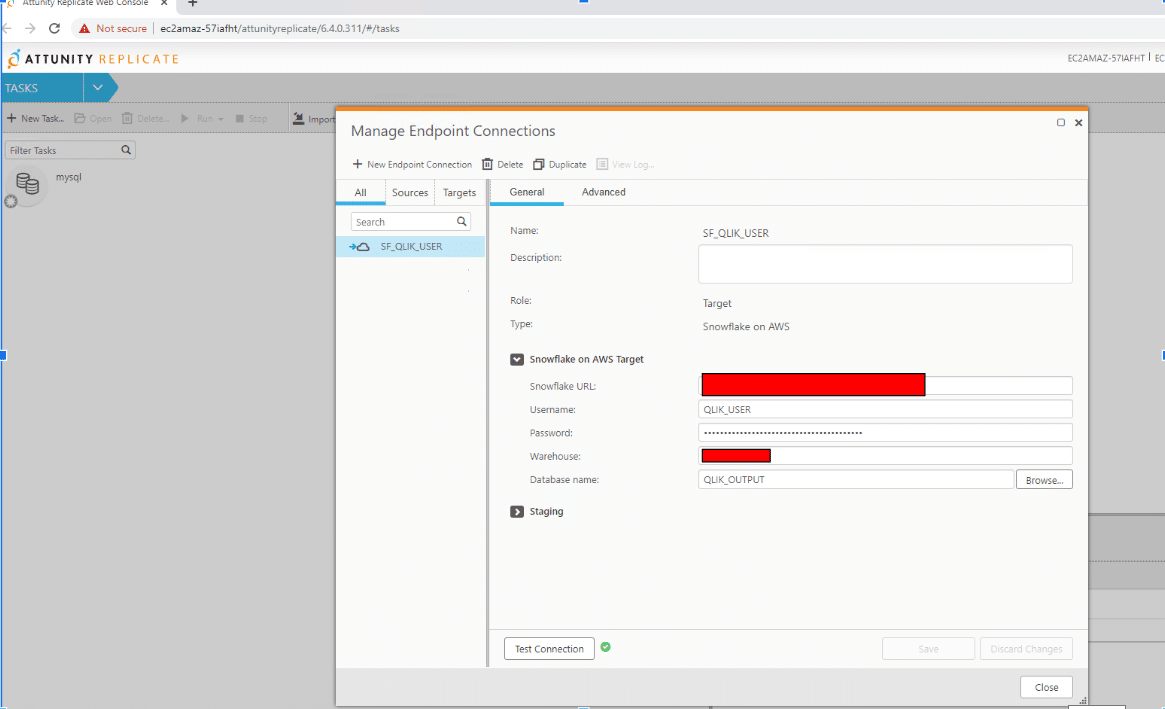
Task: Click New Task in tasks toolbar
Action: (x=35, y=118)
